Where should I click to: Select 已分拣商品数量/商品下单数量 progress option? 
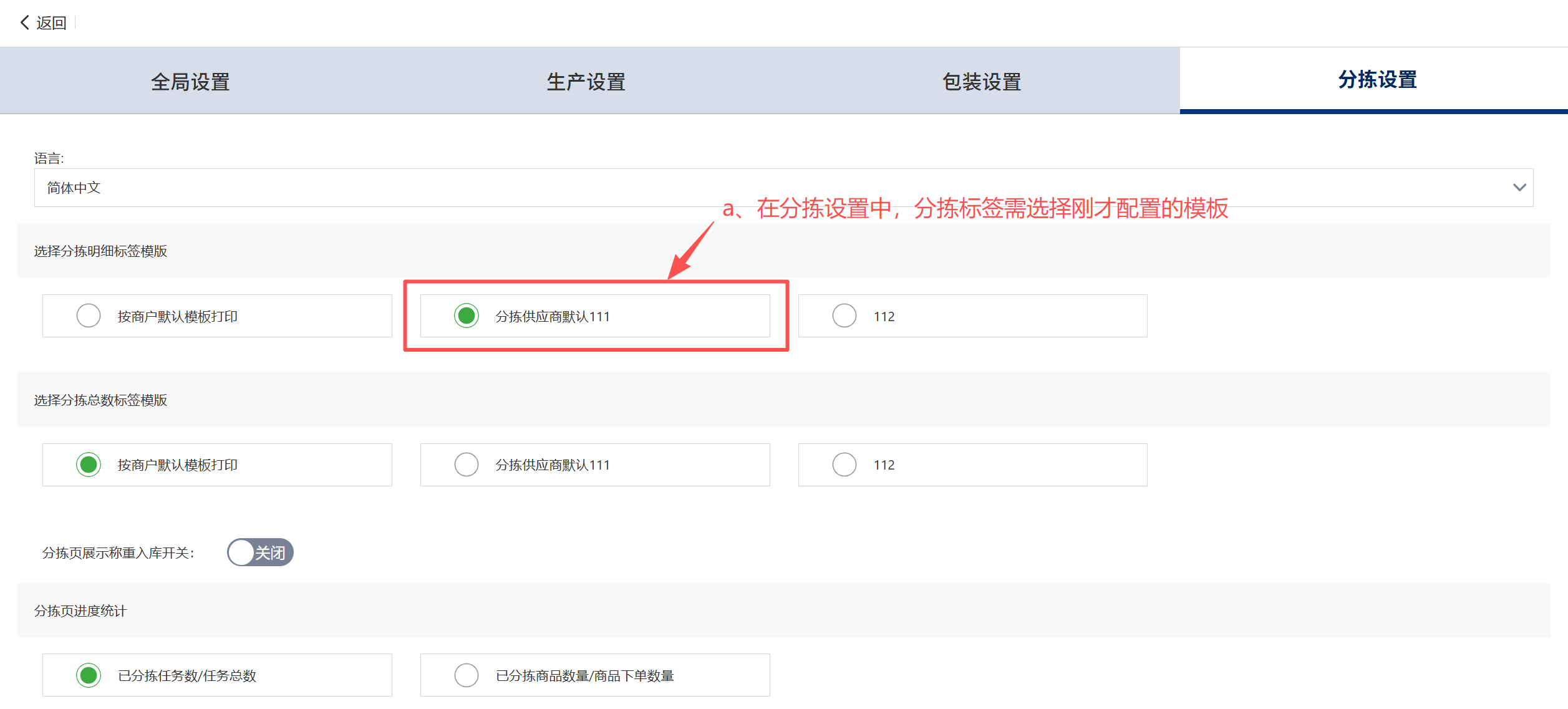pos(467,675)
